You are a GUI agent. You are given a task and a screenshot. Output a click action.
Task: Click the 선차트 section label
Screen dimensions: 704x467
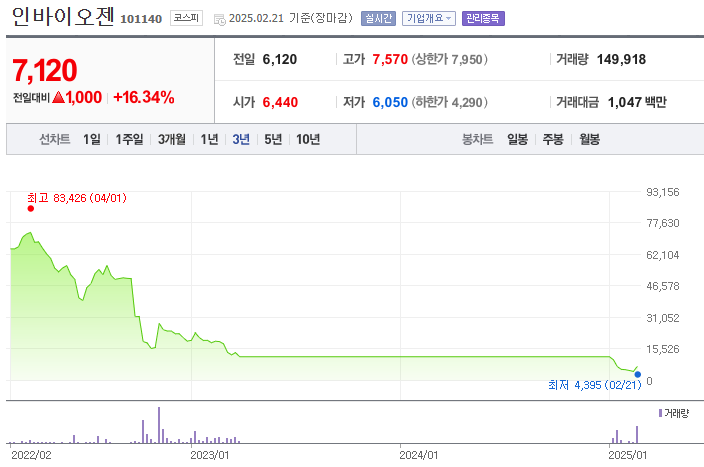[54, 139]
